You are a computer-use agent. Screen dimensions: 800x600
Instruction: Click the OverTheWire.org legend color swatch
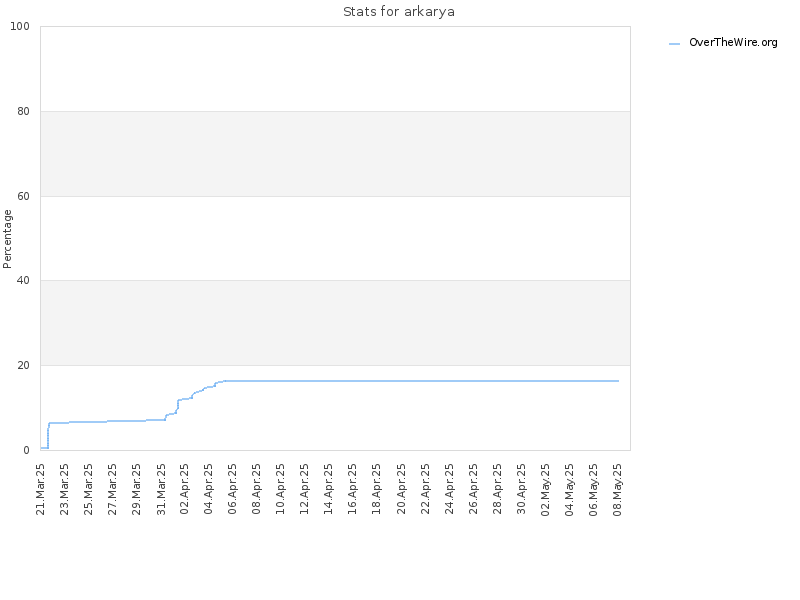[674, 44]
